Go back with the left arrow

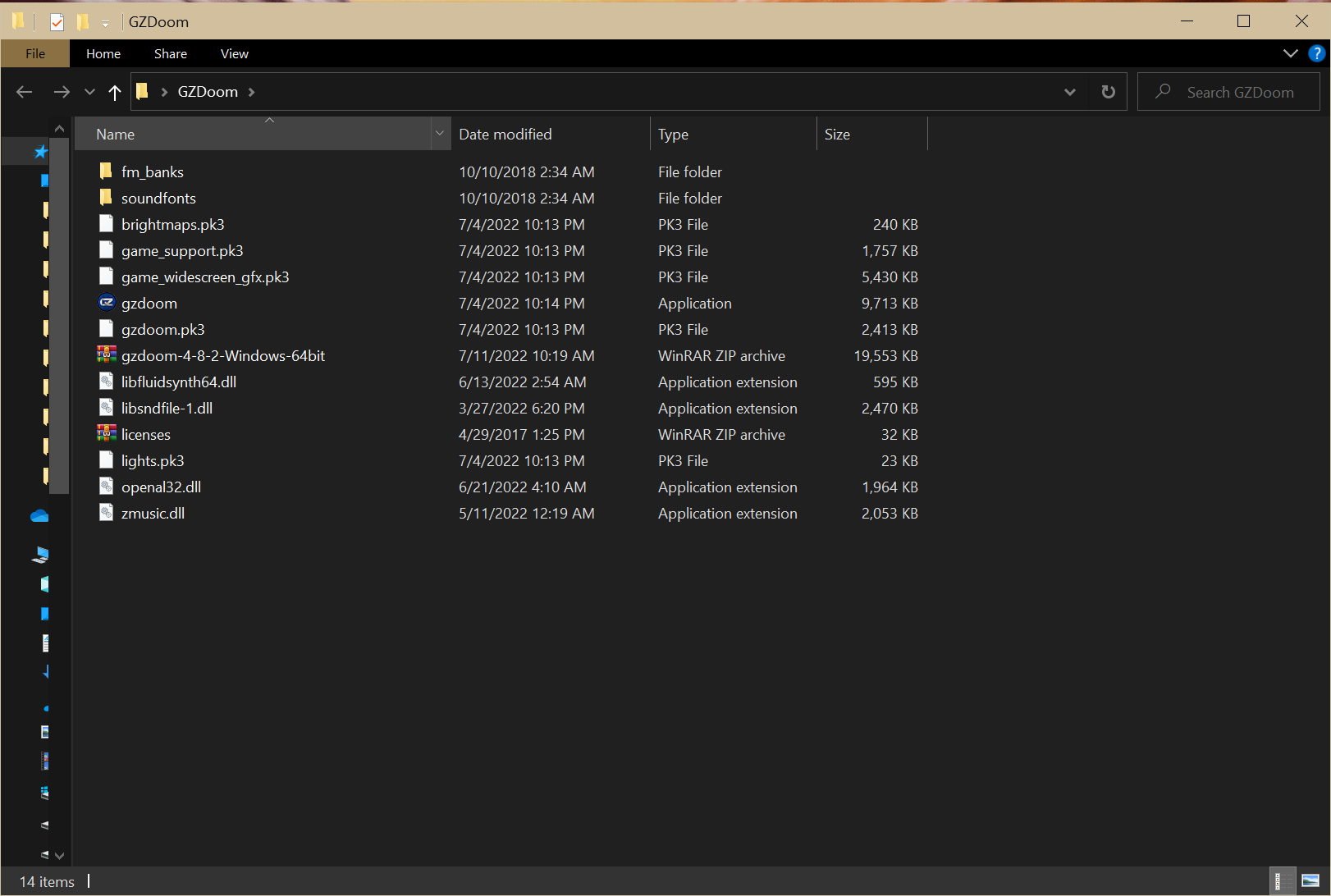tap(25, 92)
